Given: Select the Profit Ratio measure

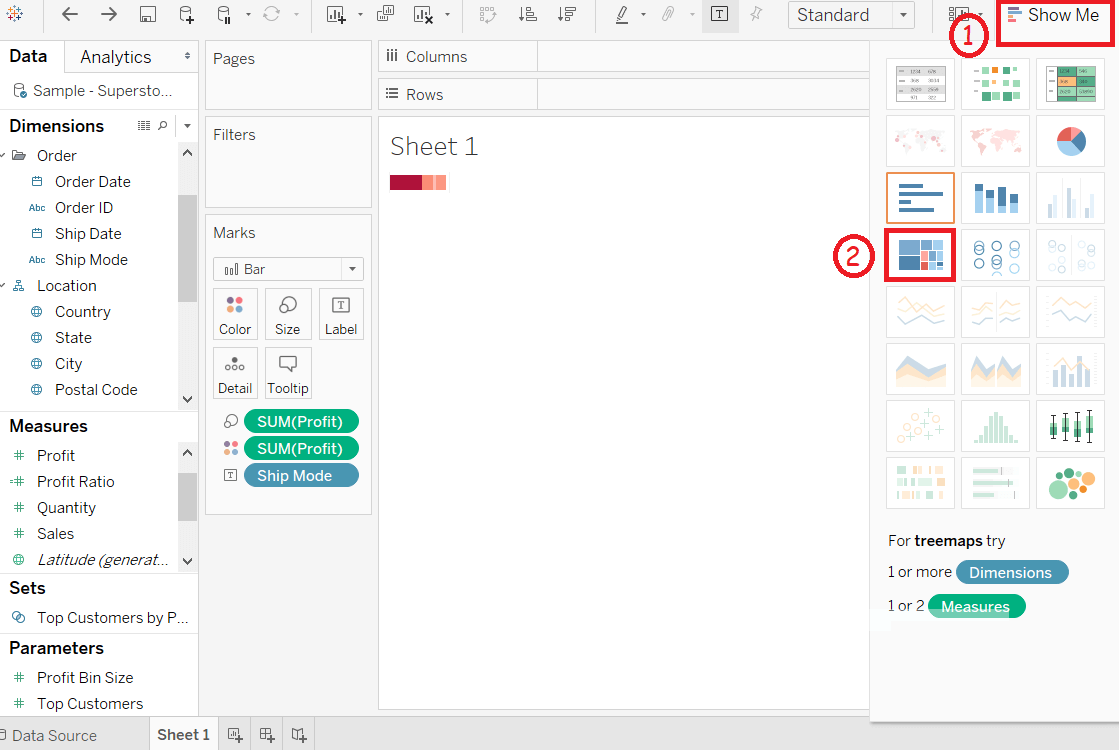Looking at the screenshot, I should click(x=76, y=482).
